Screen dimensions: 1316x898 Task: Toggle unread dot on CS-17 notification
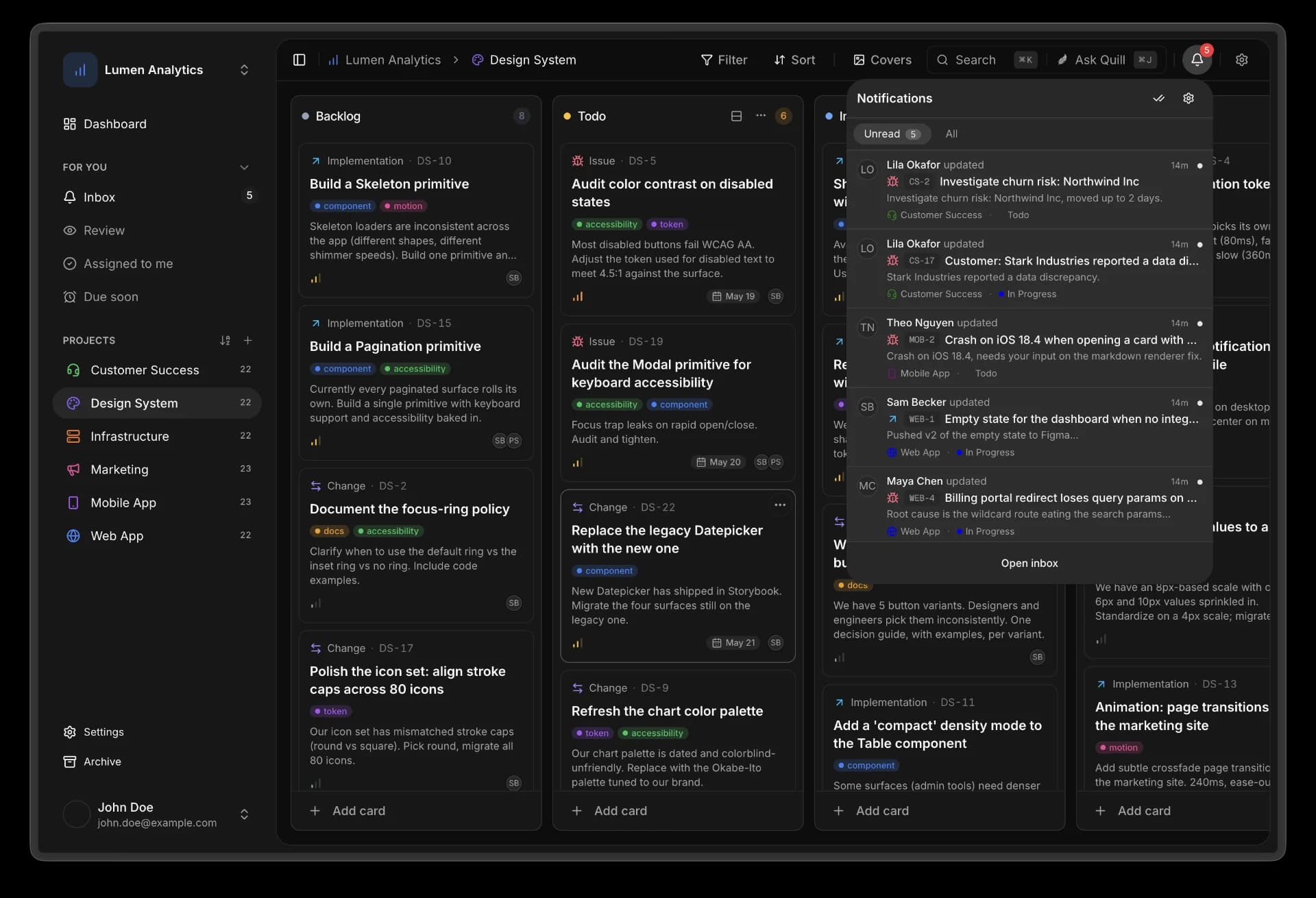coord(1199,245)
